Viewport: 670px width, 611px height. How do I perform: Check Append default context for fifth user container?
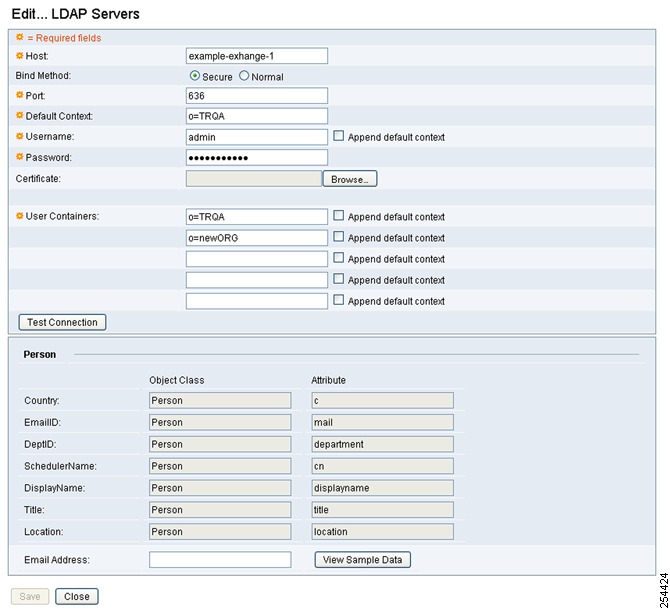click(x=338, y=300)
